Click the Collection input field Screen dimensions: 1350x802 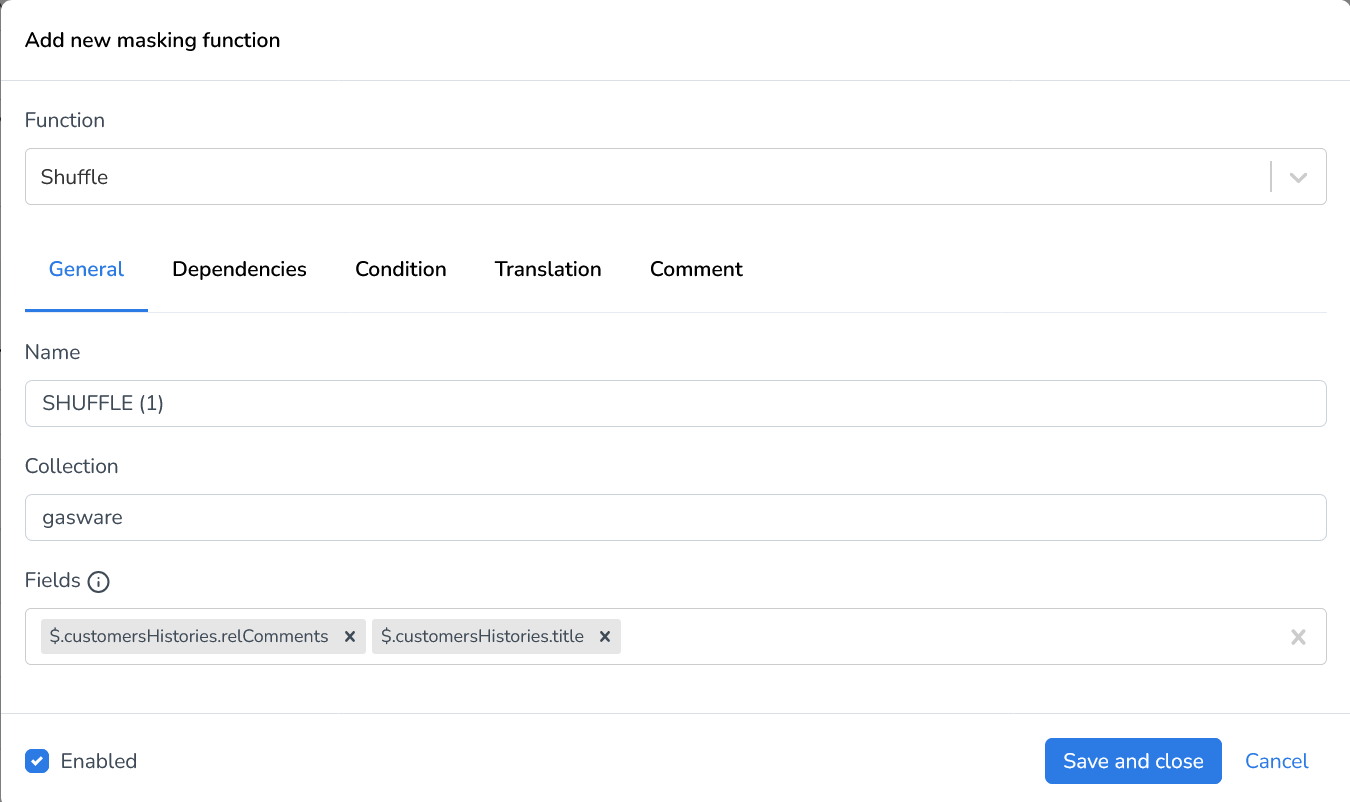click(675, 517)
